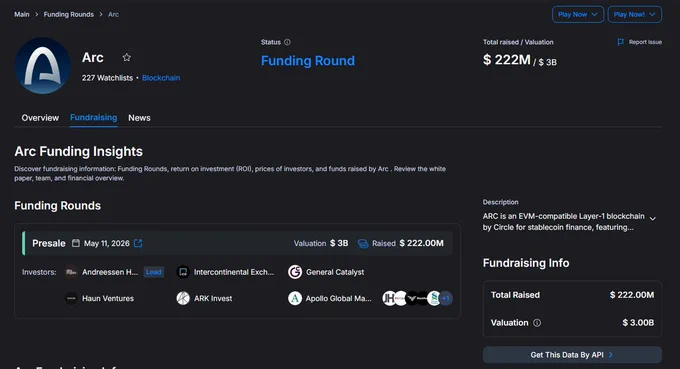This screenshot has height=369, width=680.
Task: Open Haun Ventures investor name
Action: [108, 298]
